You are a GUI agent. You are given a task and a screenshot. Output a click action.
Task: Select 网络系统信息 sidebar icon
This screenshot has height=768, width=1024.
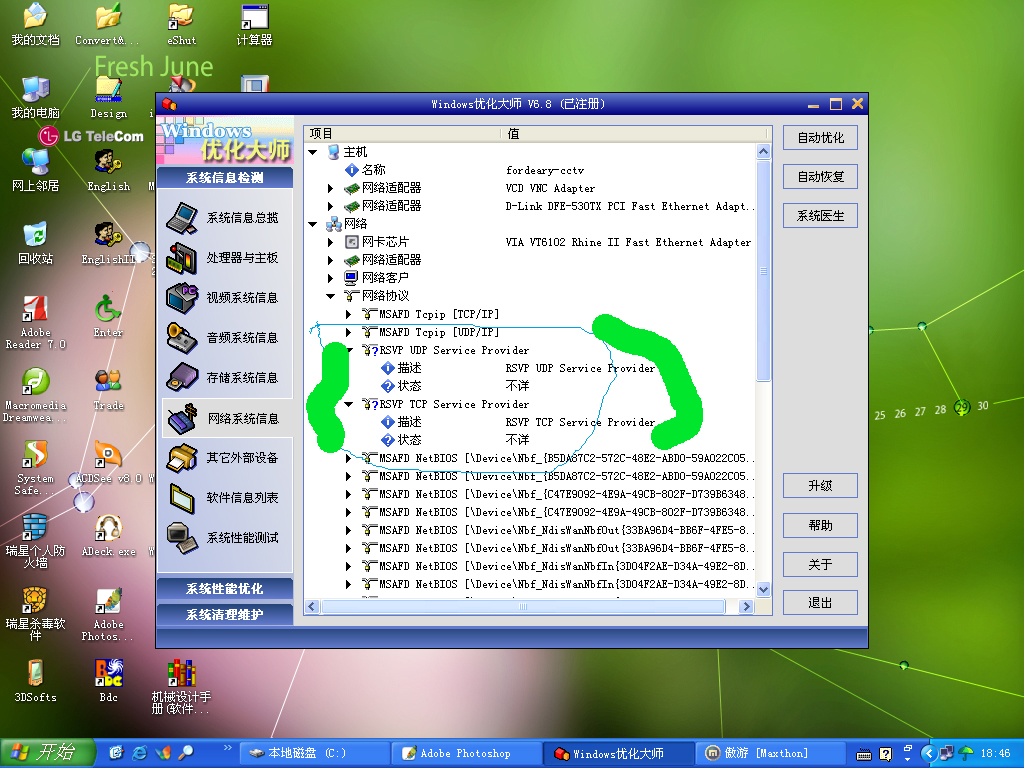tap(182, 419)
